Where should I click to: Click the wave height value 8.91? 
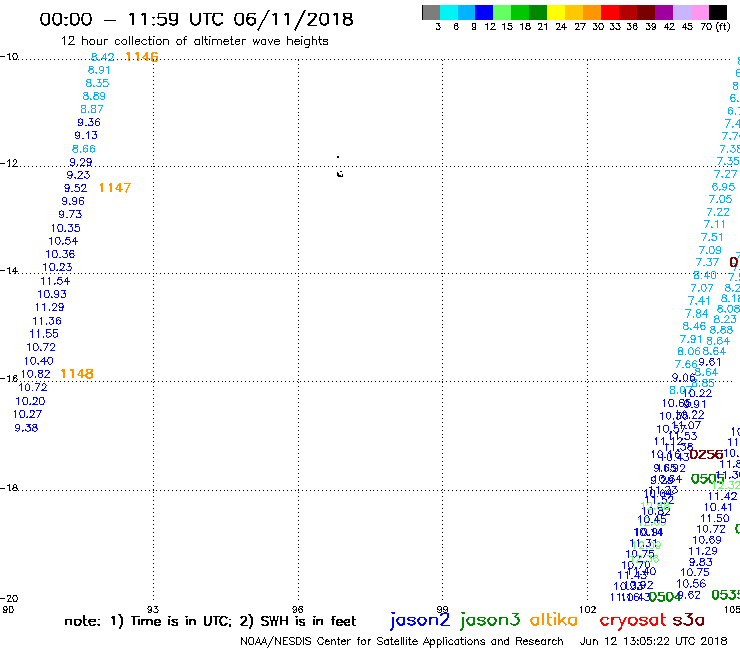[99, 70]
